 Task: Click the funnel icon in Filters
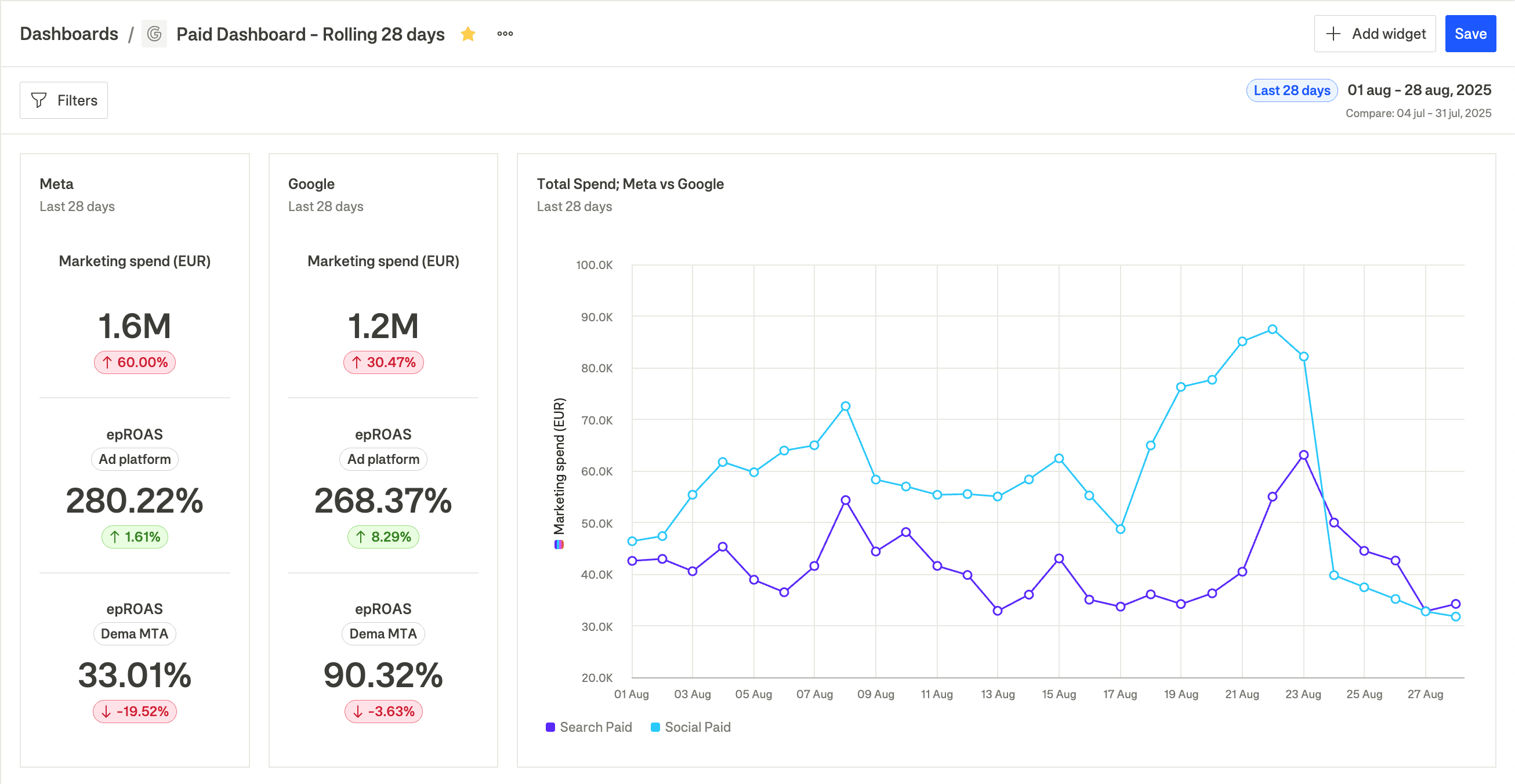[39, 100]
